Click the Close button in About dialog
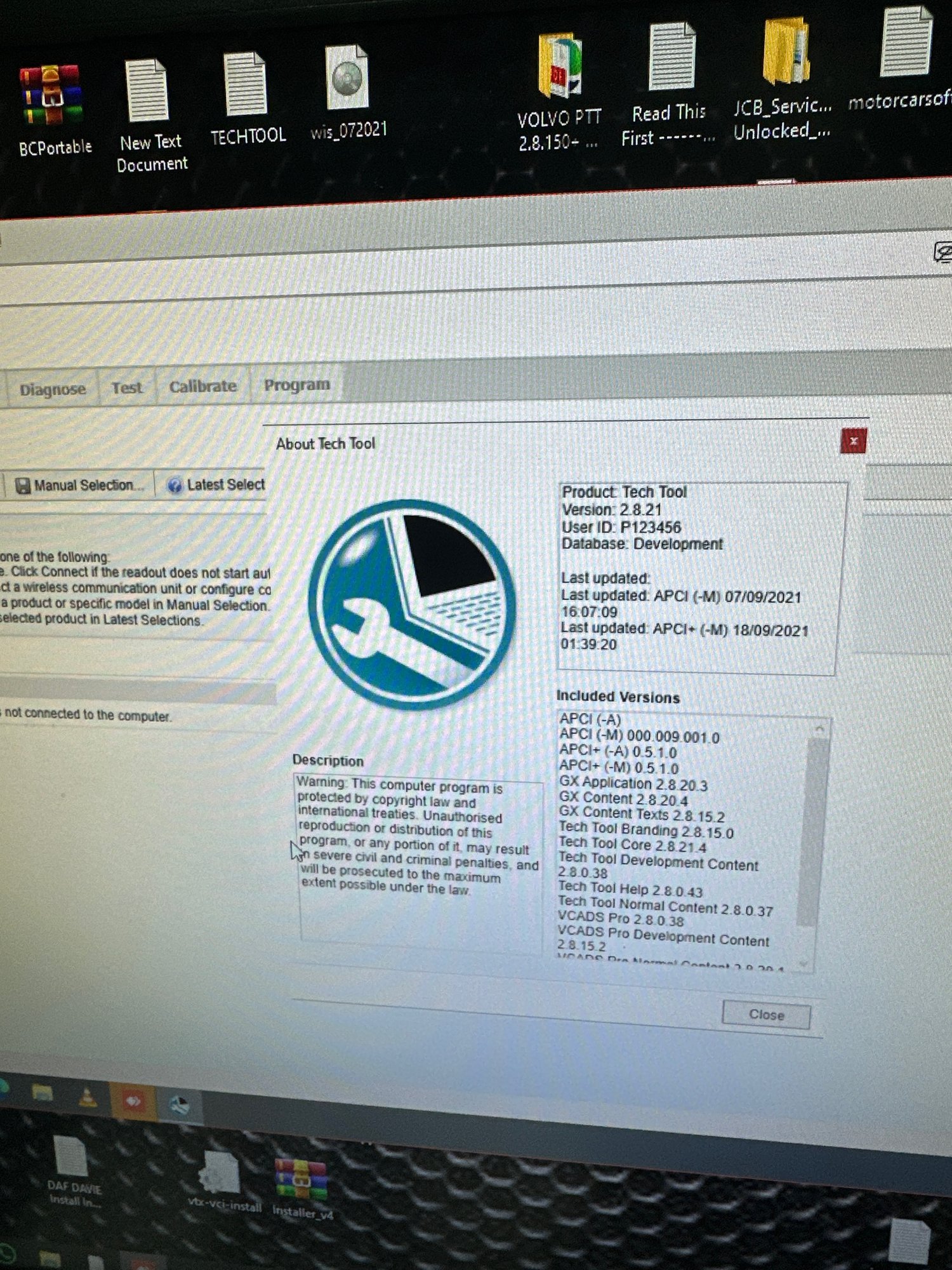Screen dimensions: 952x1270 [766, 1015]
